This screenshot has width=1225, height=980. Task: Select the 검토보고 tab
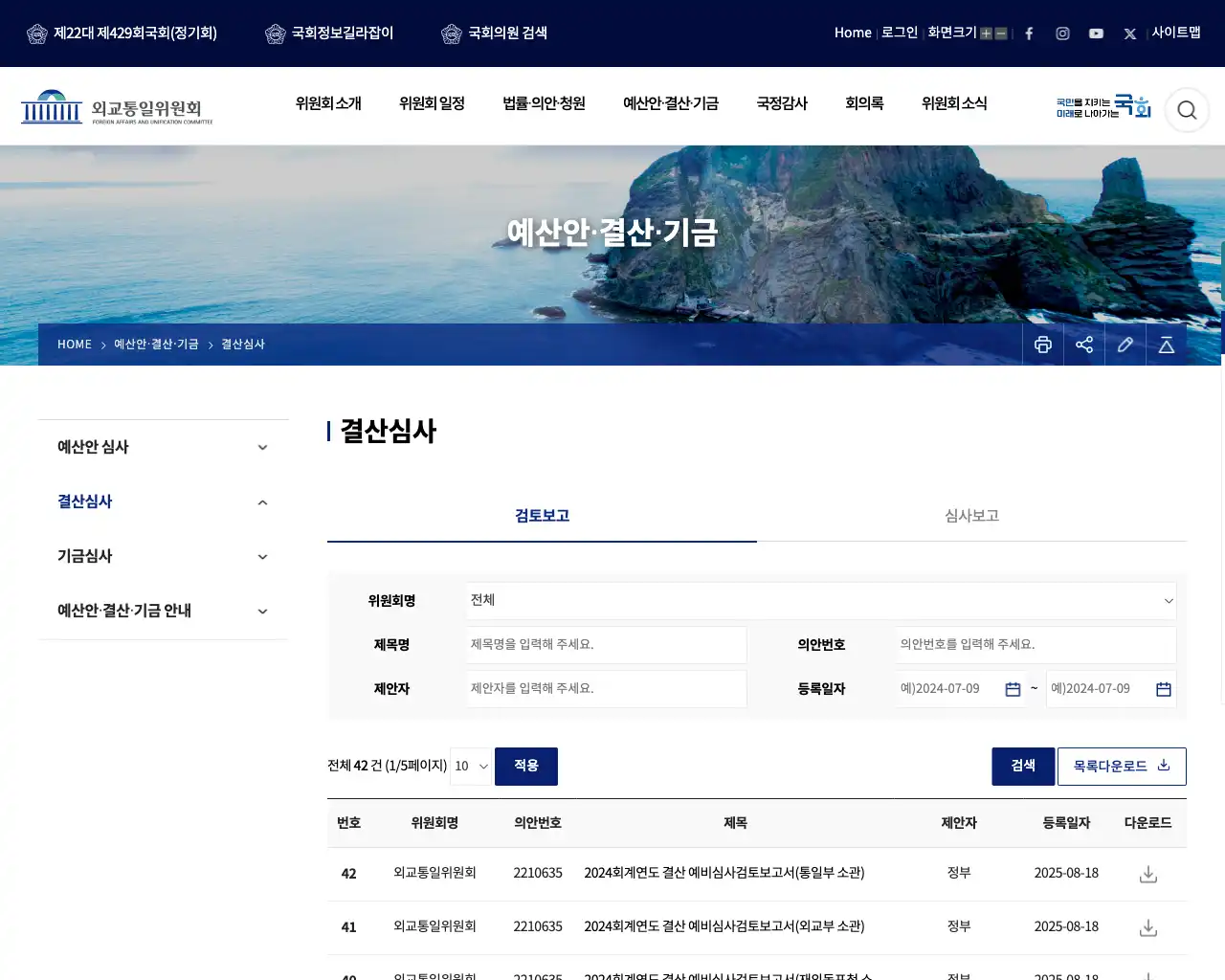[x=542, y=516]
